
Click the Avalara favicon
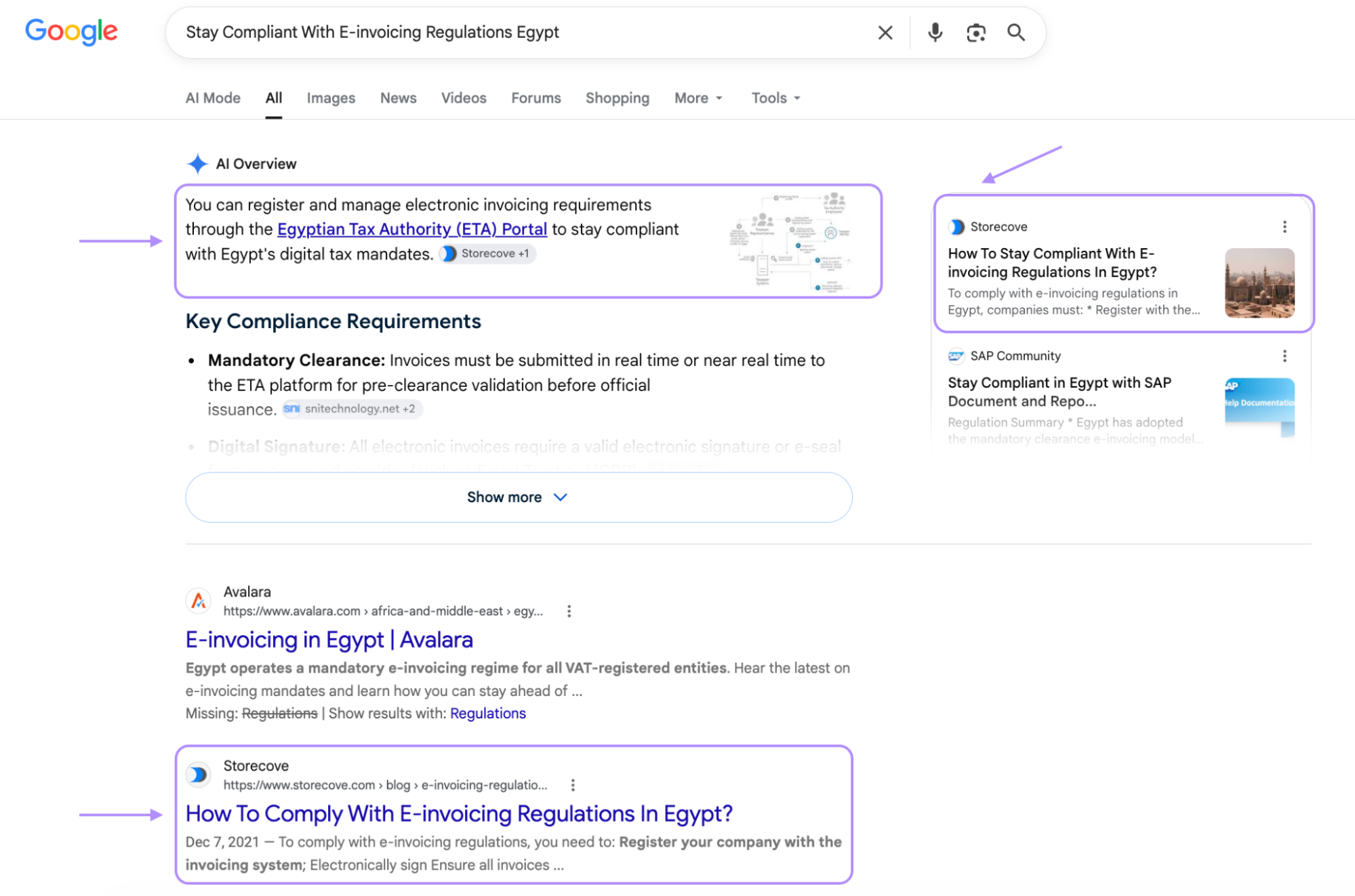198,600
